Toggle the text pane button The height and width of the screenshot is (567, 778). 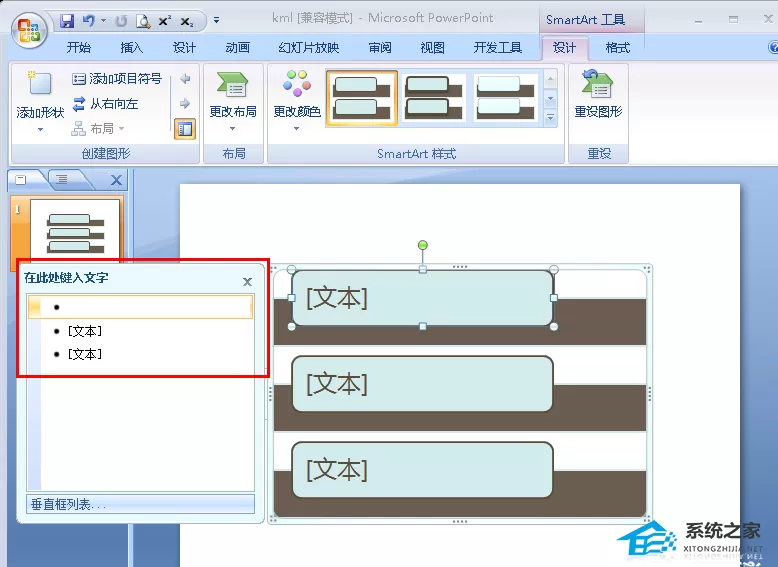click(x=185, y=129)
